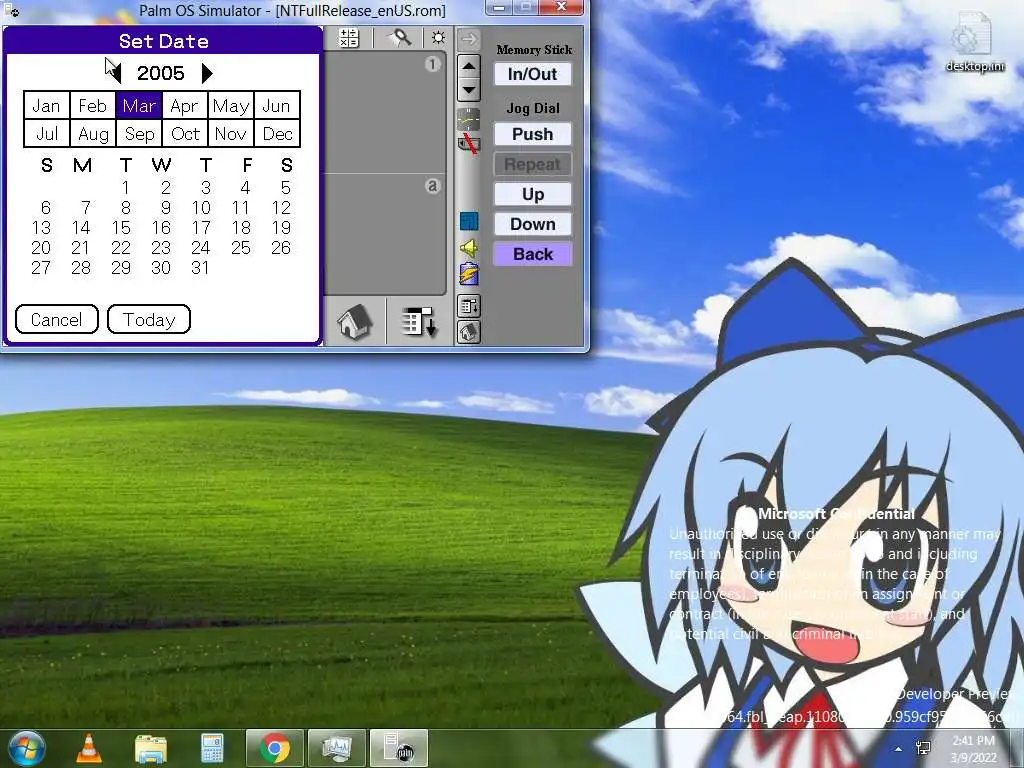The width and height of the screenshot is (1024, 768).
Task: Click the scroll-down hardware button
Action: tap(468, 89)
